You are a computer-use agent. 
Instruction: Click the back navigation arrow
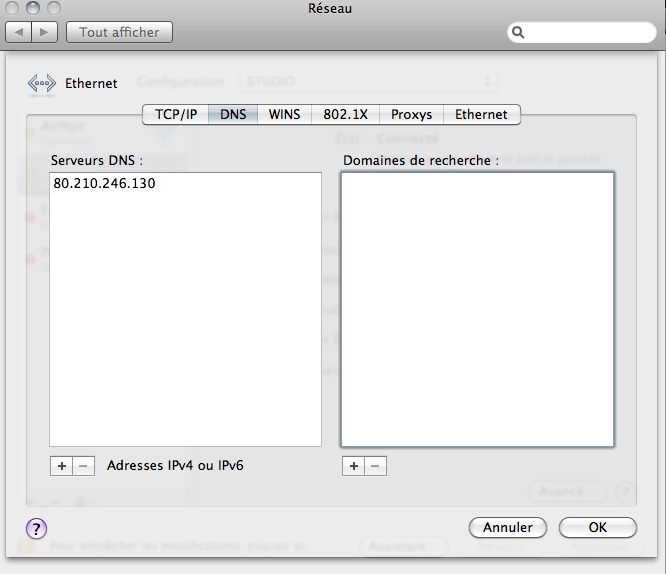pyautogui.click(x=20, y=32)
